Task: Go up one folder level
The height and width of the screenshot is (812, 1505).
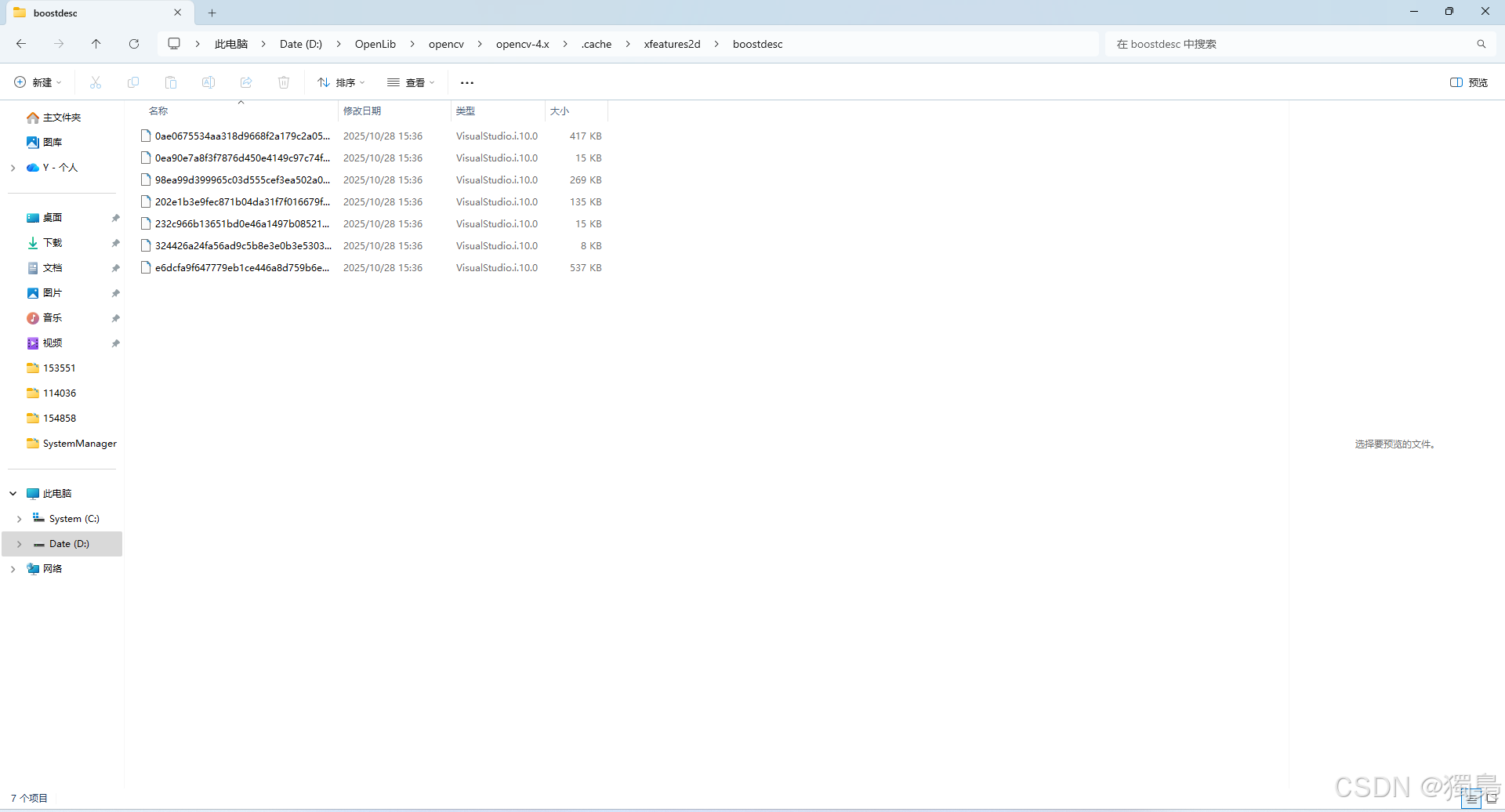Action: click(x=96, y=44)
